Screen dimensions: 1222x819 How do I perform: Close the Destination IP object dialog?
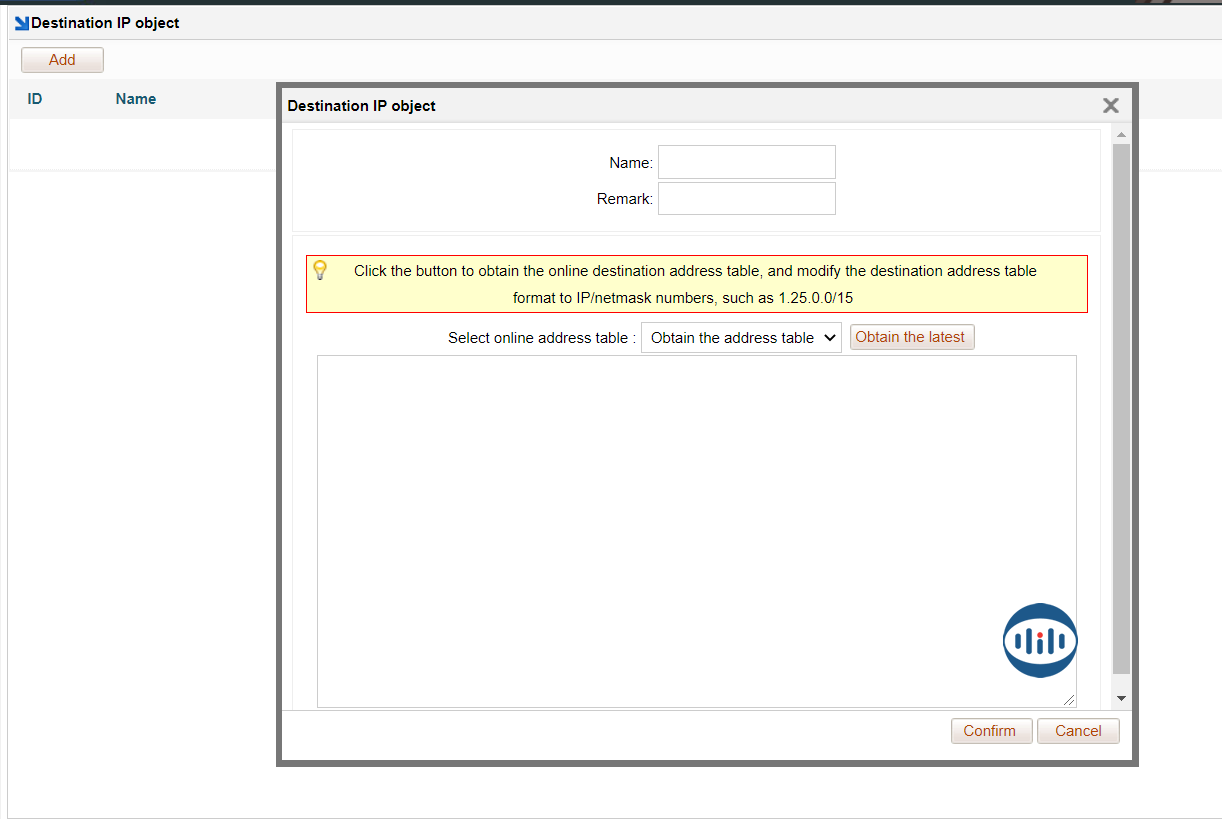(1110, 106)
